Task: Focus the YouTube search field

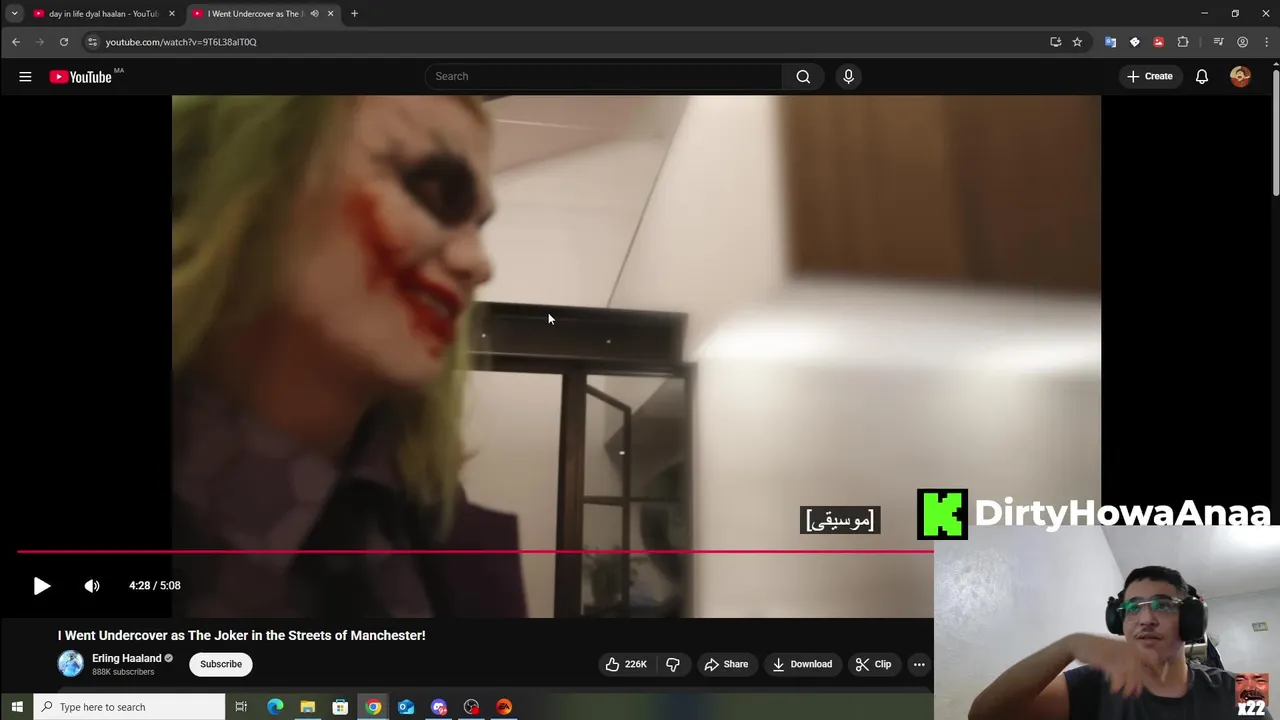Action: (604, 76)
